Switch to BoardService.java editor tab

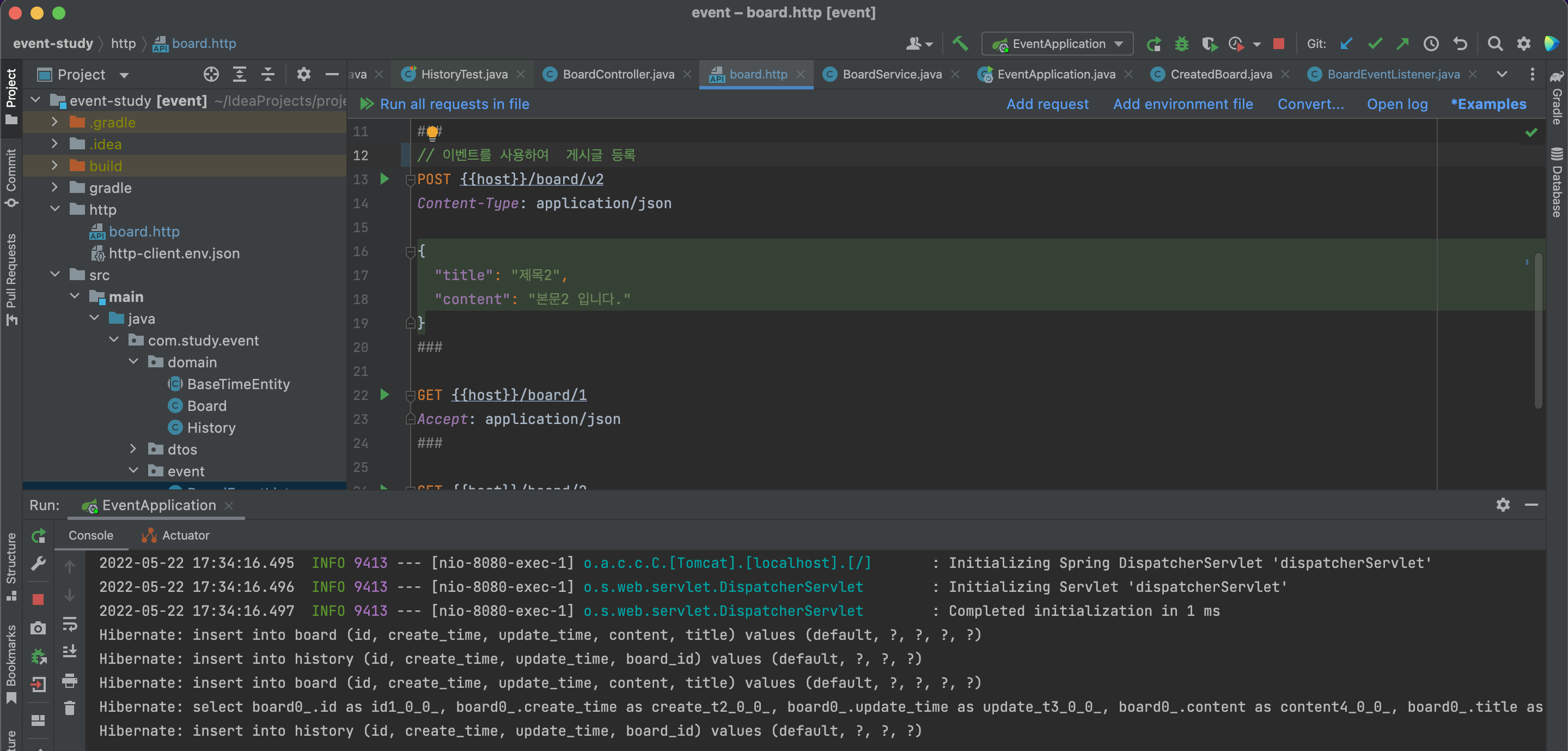pos(891,74)
